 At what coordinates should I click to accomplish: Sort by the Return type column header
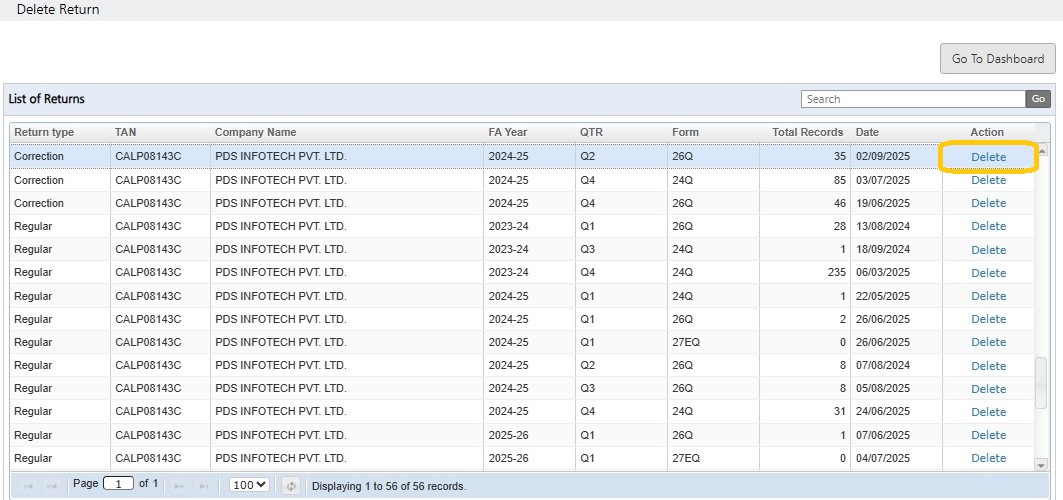click(x=44, y=132)
